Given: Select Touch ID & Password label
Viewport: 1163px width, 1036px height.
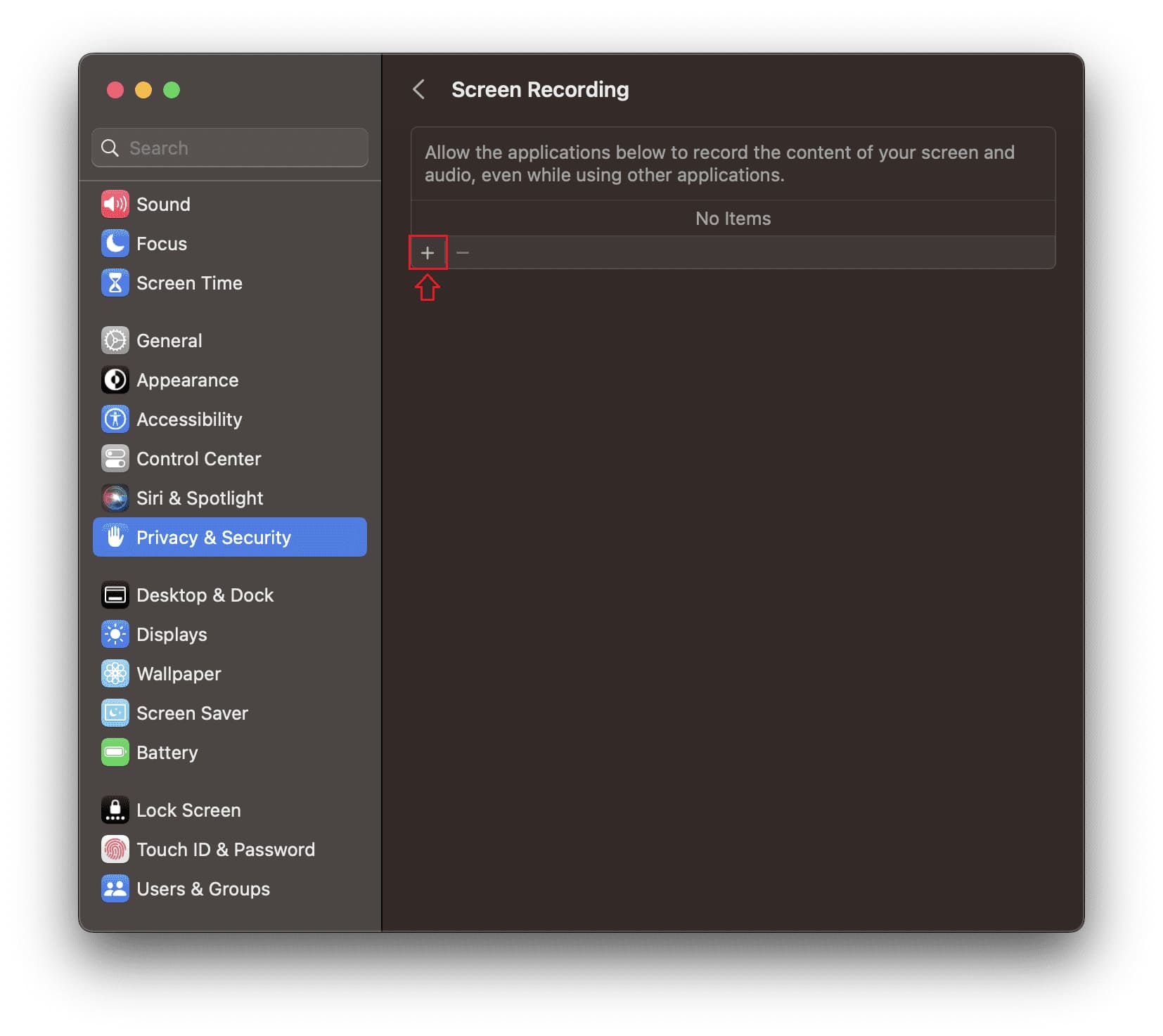Looking at the screenshot, I should [x=226, y=850].
